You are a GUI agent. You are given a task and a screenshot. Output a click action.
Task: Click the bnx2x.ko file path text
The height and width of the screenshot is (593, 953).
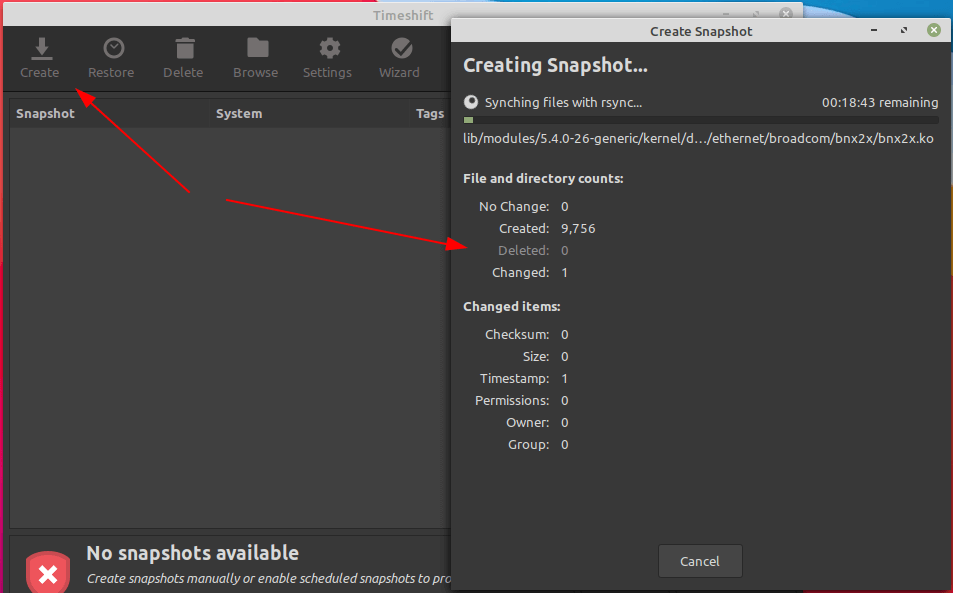tap(698, 139)
